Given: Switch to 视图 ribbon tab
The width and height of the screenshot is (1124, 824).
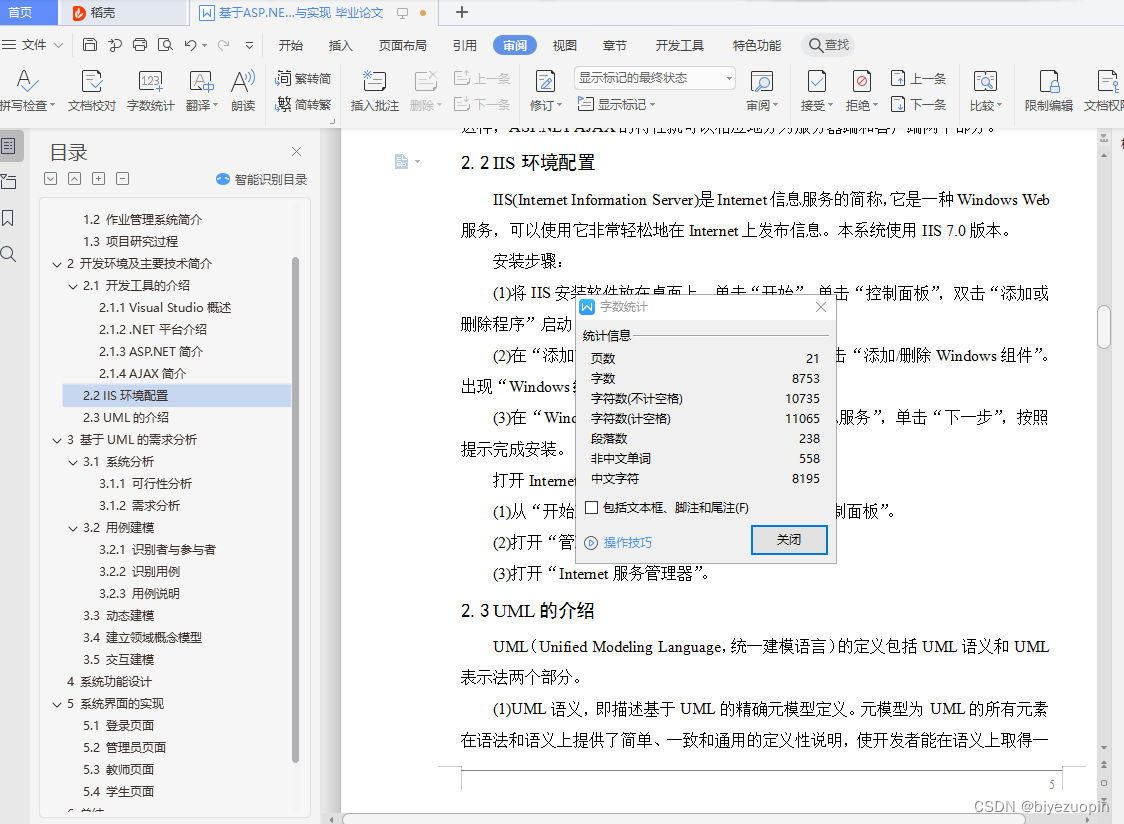Looking at the screenshot, I should (x=565, y=45).
